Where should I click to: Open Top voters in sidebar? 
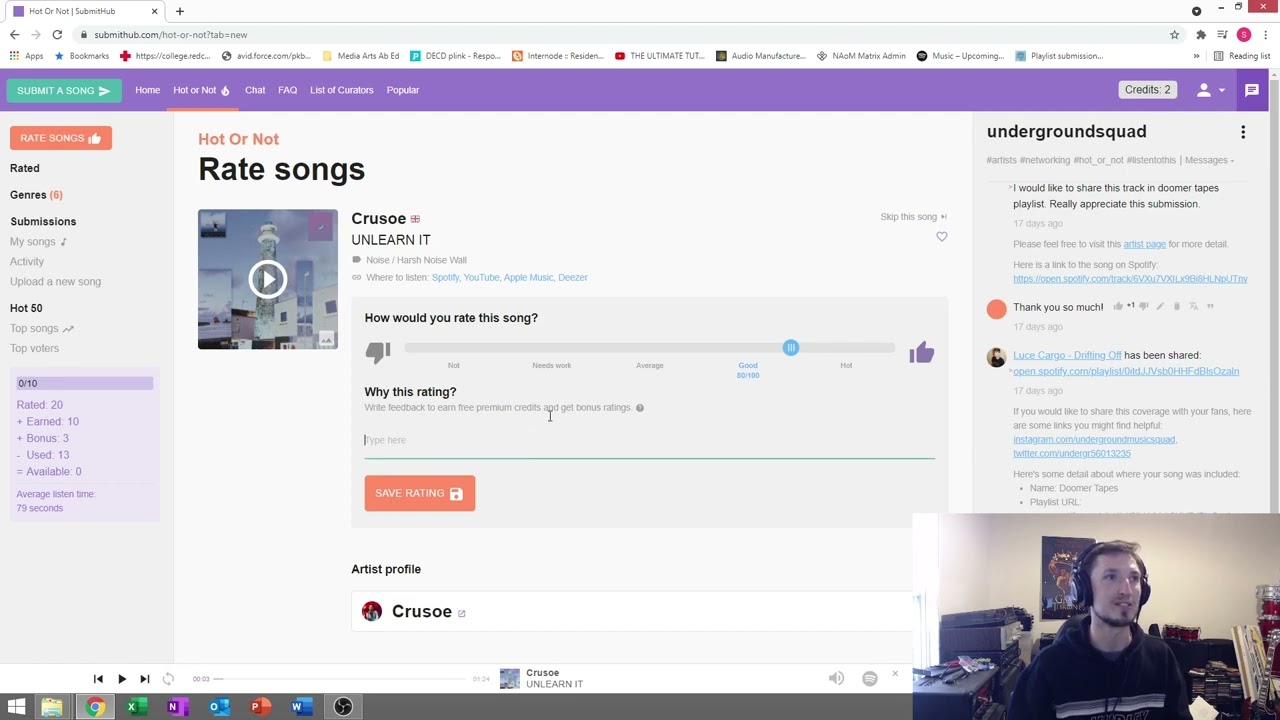tap(34, 348)
